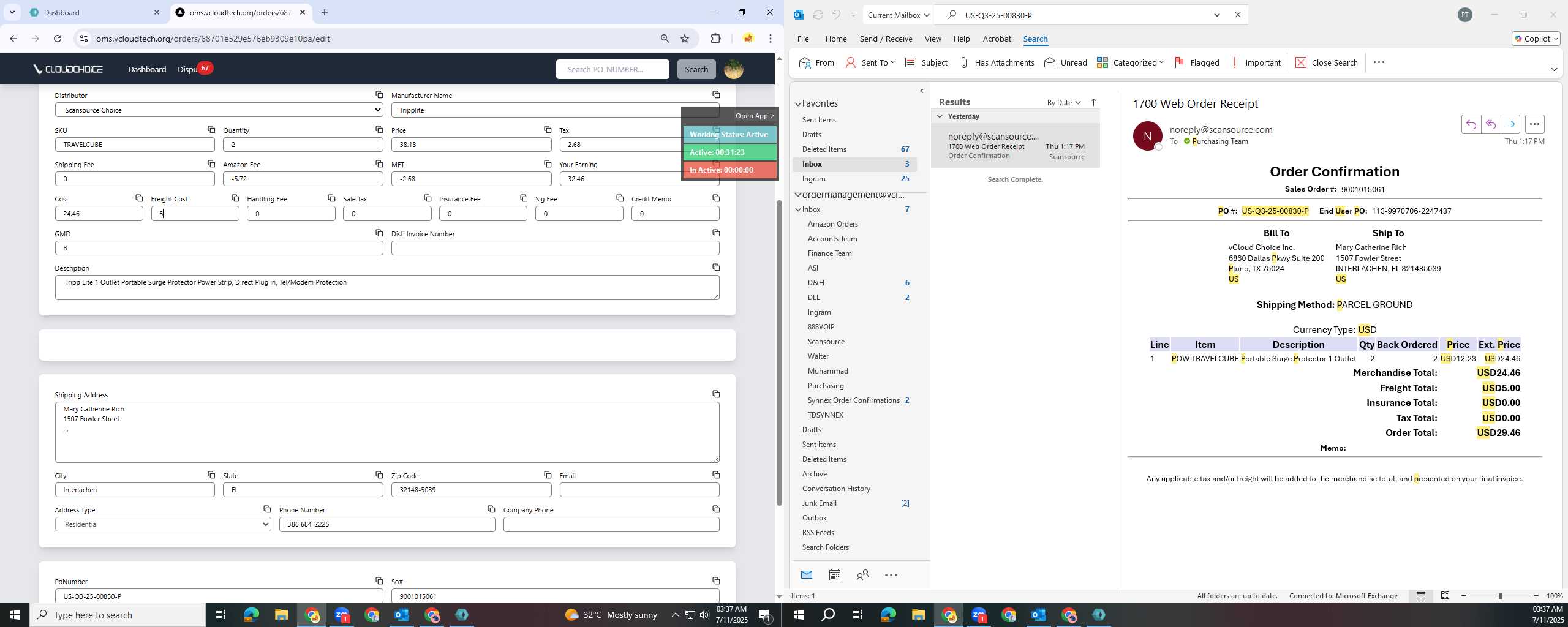Copy the Quantity field value
The image size is (1568, 627).
379,129
